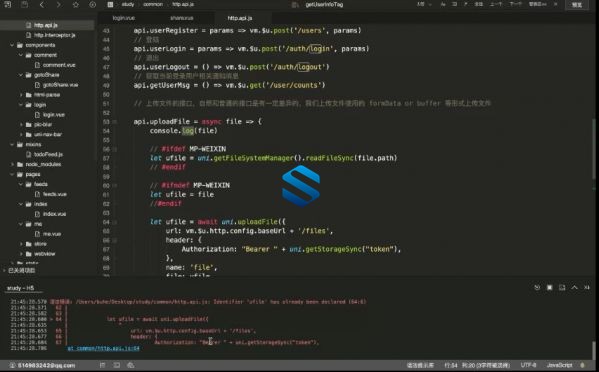Switch to the login.vue tab

pos(123,18)
